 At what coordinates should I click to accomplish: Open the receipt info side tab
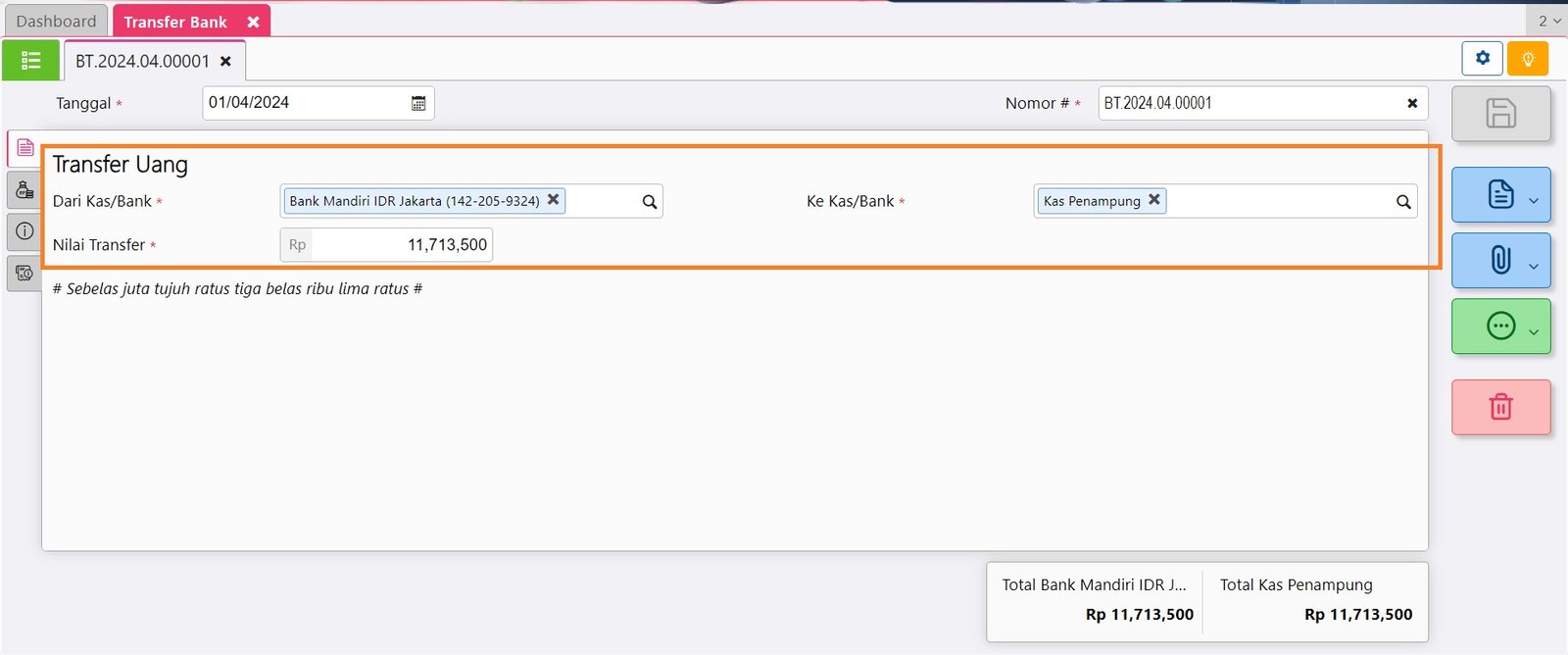24,274
